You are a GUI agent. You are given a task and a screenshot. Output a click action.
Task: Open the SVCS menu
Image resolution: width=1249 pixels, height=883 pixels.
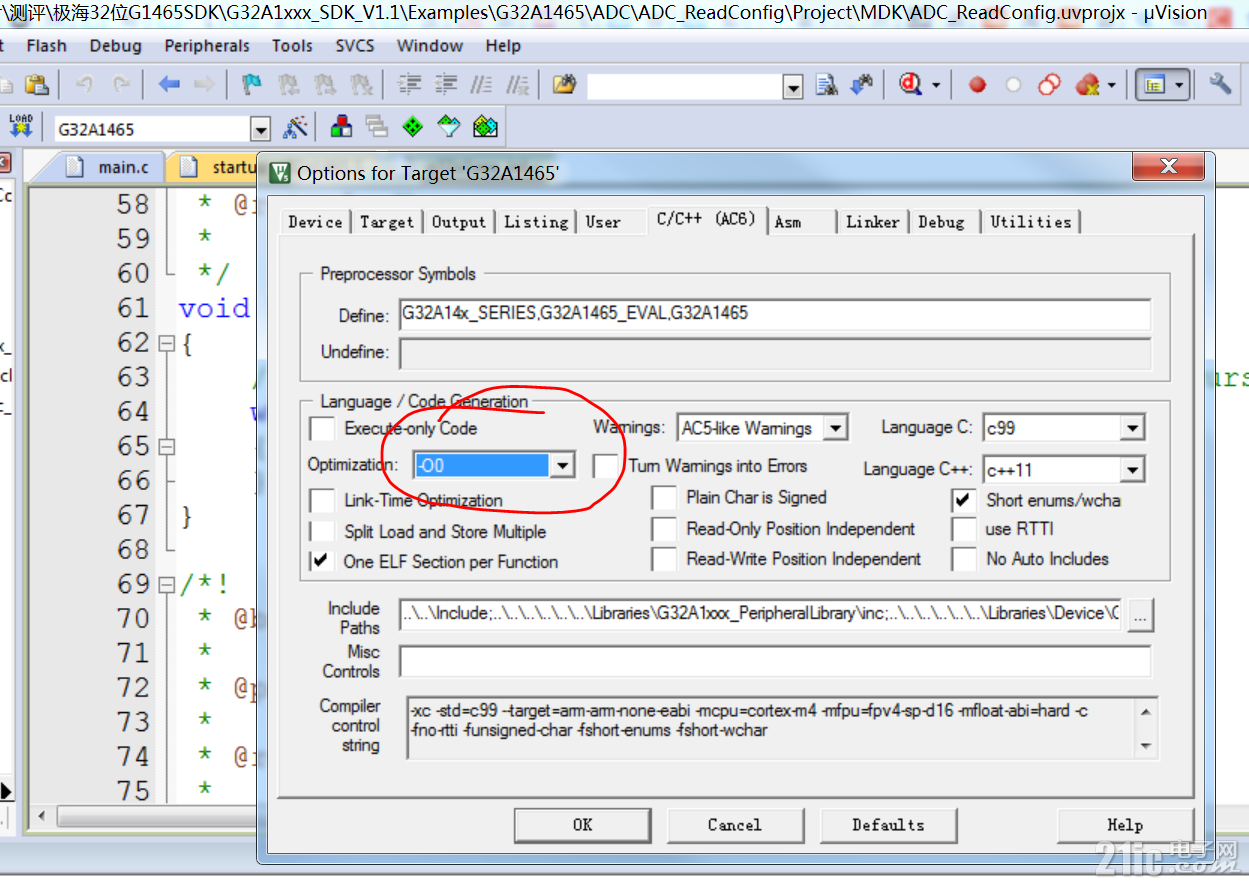click(355, 46)
